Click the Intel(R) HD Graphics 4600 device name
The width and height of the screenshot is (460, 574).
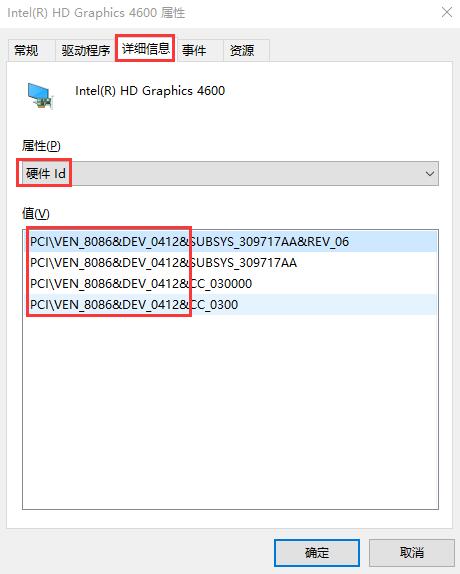tap(150, 91)
